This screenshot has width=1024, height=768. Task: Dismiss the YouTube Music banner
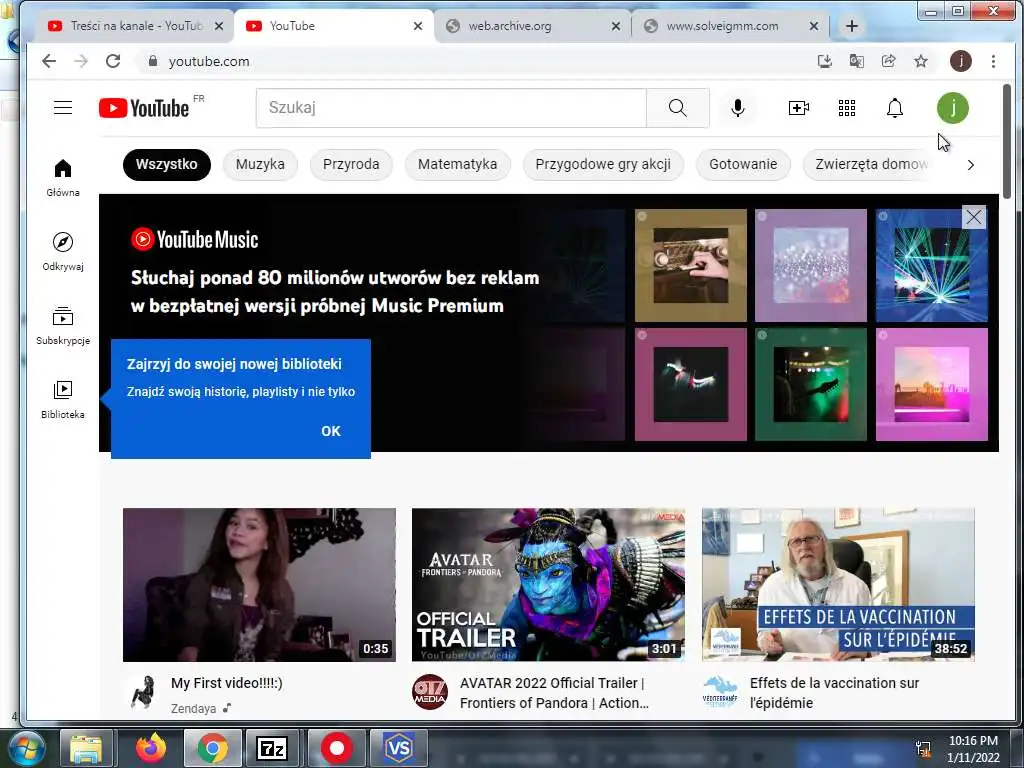tap(974, 217)
